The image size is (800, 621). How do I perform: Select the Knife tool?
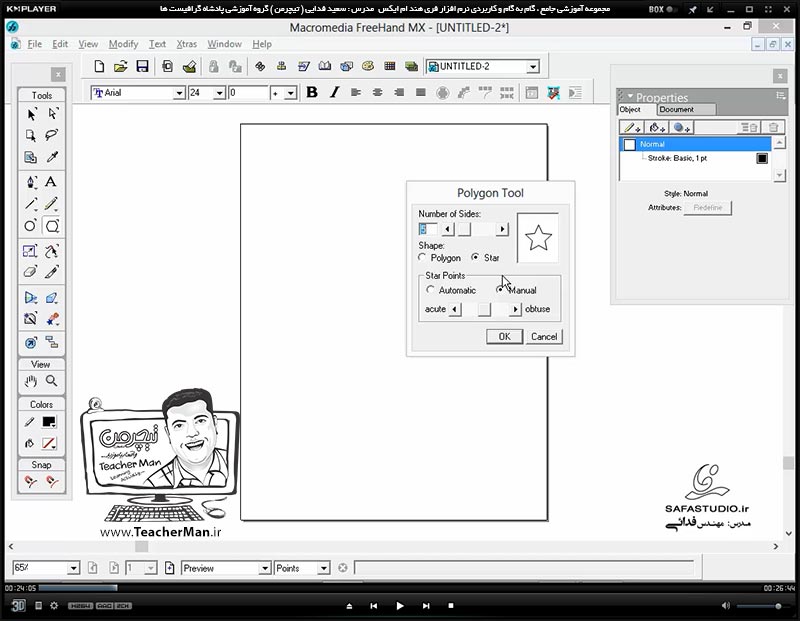[x=51, y=271]
